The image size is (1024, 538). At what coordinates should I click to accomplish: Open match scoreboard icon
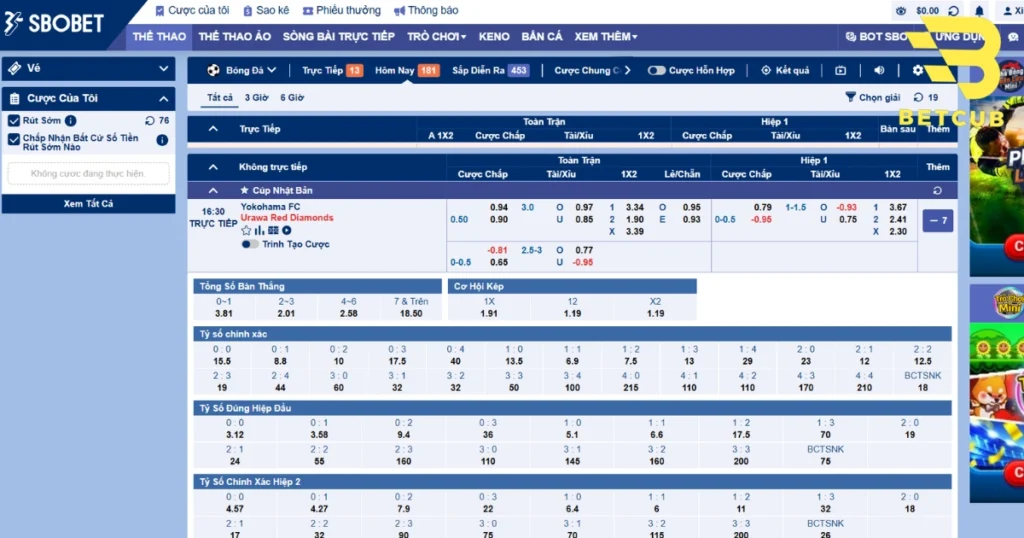[273, 230]
